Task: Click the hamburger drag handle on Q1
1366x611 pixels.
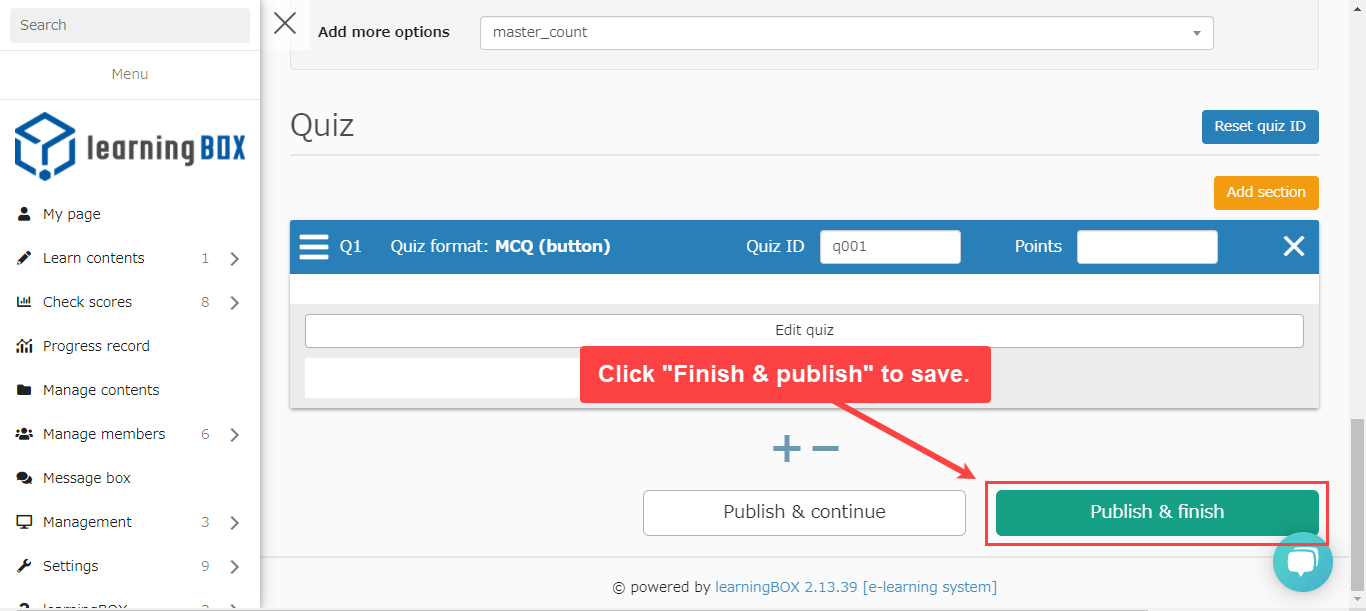Action: tap(314, 247)
